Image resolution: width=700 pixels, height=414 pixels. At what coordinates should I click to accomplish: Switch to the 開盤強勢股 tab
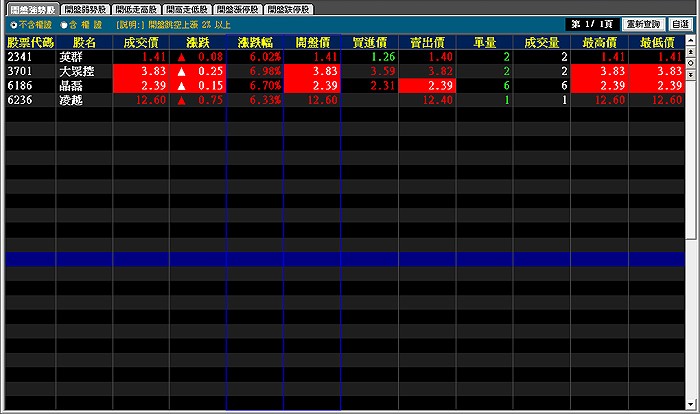[33, 9]
